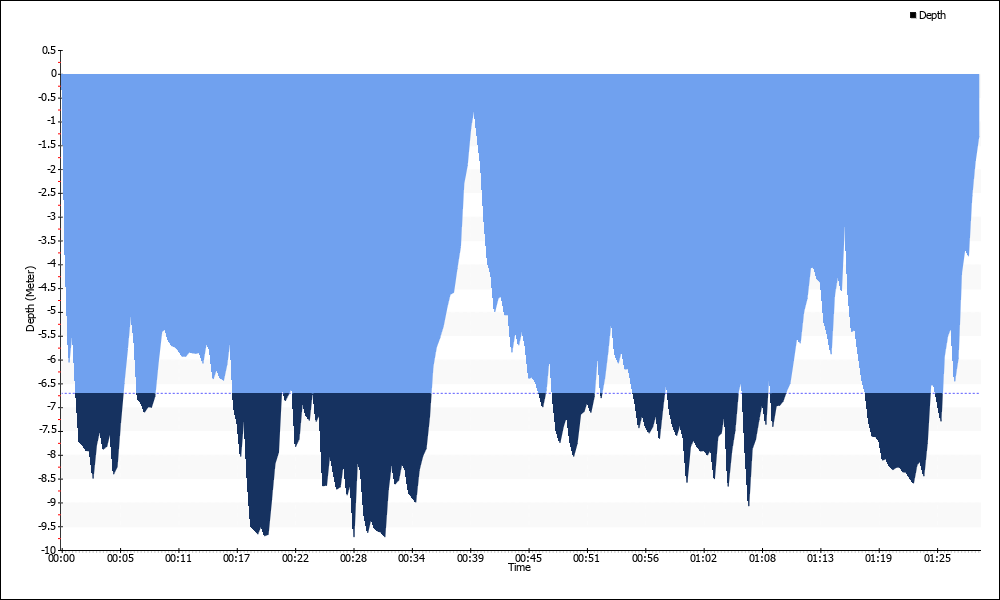The image size is (1000, 600).
Task: Click the Time axis title
Action: 519,567
